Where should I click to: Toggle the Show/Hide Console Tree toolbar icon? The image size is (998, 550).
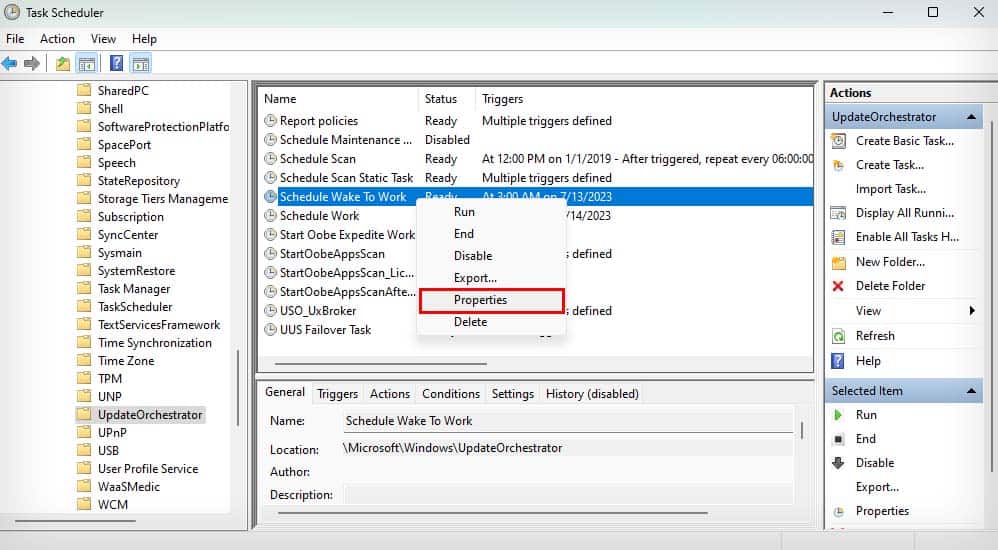87,63
